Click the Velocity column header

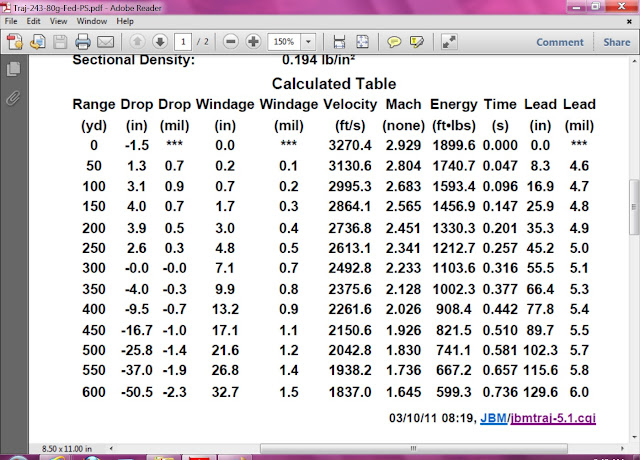pos(350,104)
